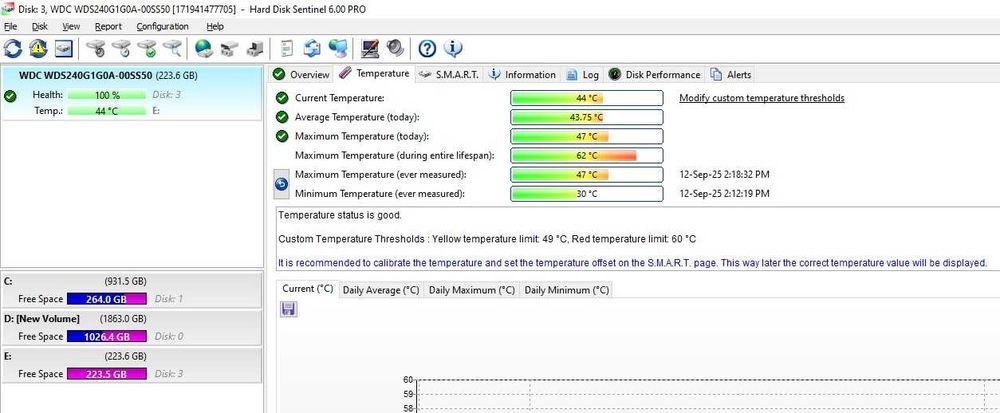
Task: Click the Modify custom temperature thresholds link
Action: (x=761, y=98)
